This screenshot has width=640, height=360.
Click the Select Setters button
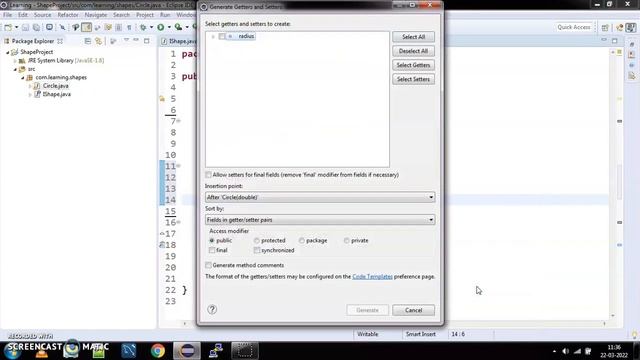[413, 79]
